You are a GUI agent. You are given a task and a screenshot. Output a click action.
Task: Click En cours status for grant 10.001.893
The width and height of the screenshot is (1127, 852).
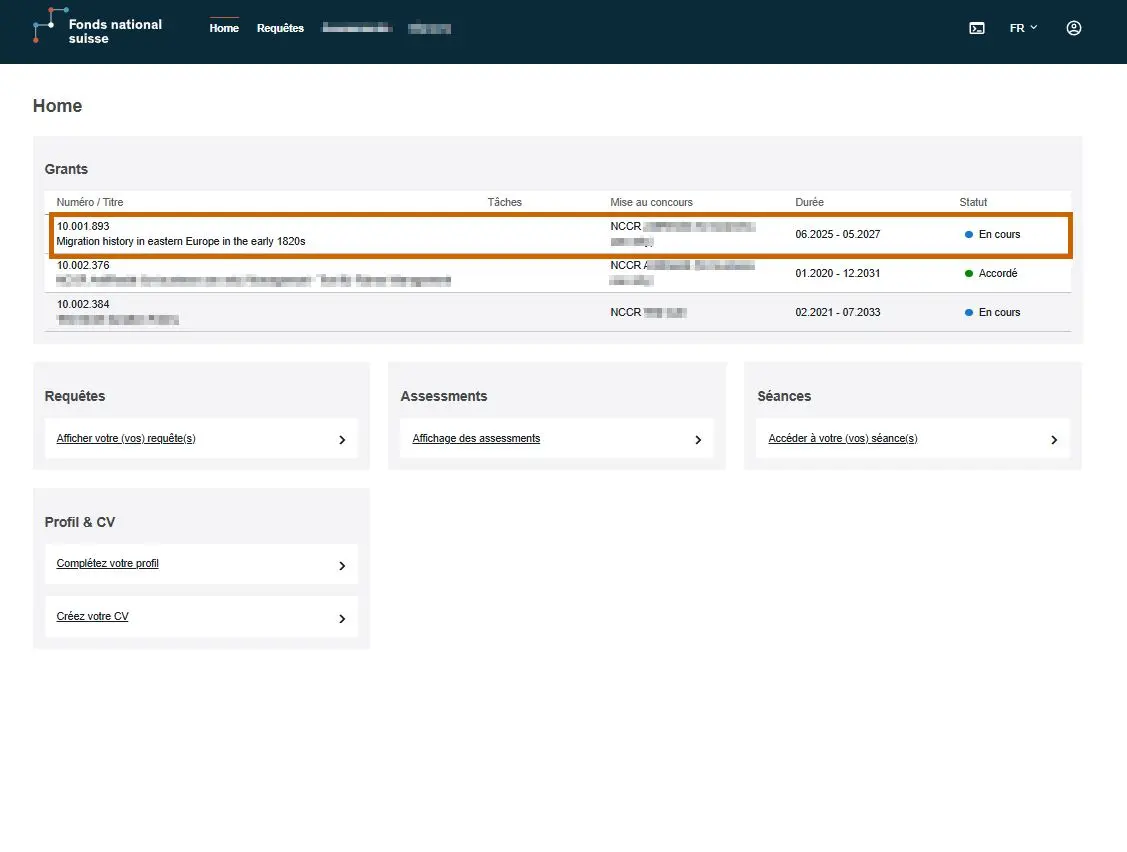tap(993, 234)
